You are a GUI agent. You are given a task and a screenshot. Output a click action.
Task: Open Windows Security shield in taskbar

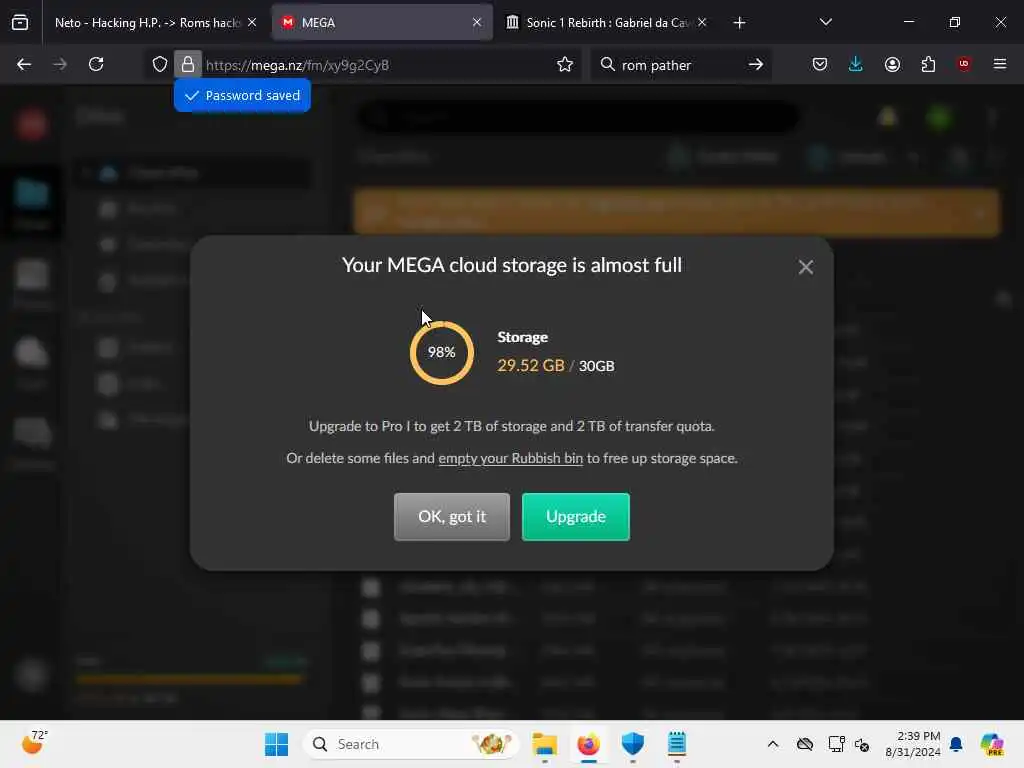632,744
